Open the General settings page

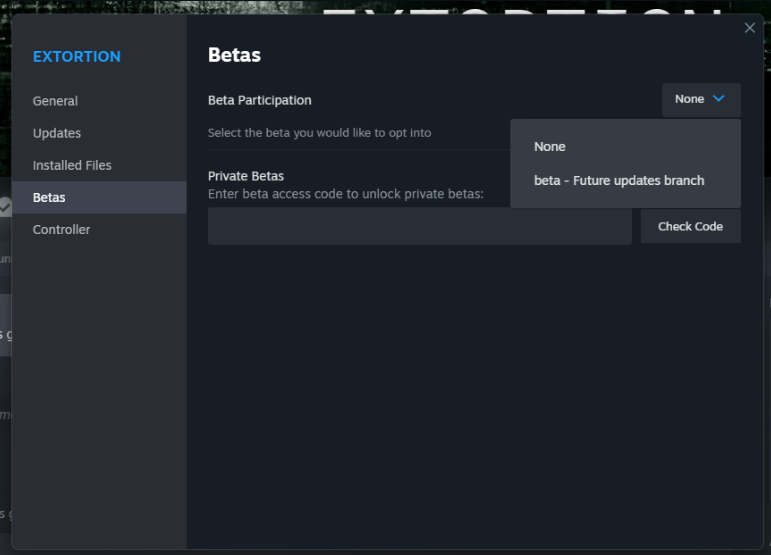(x=99, y=101)
